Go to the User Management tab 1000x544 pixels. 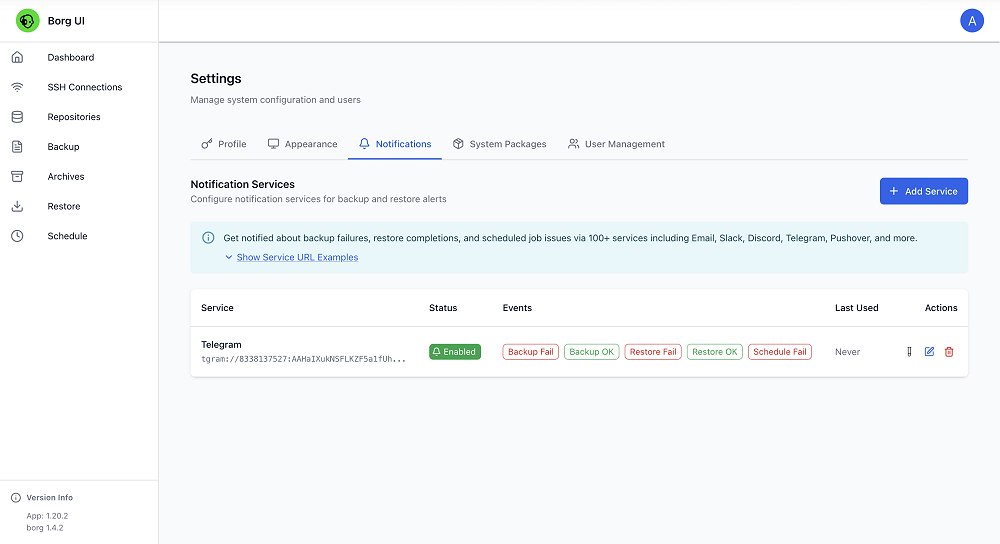[x=616, y=144]
